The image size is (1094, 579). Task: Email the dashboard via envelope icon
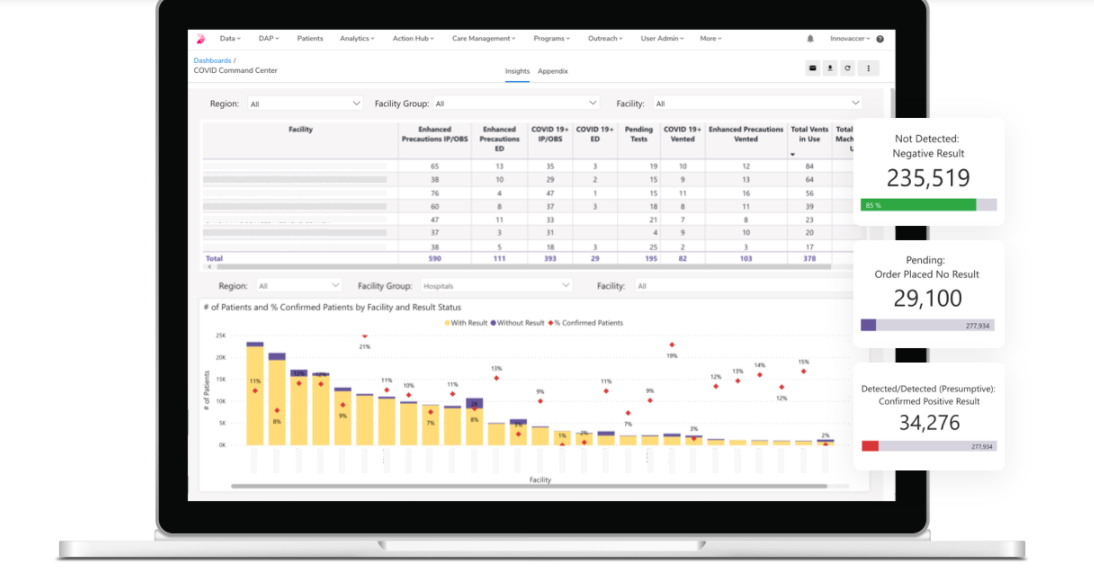pyautogui.click(x=813, y=68)
